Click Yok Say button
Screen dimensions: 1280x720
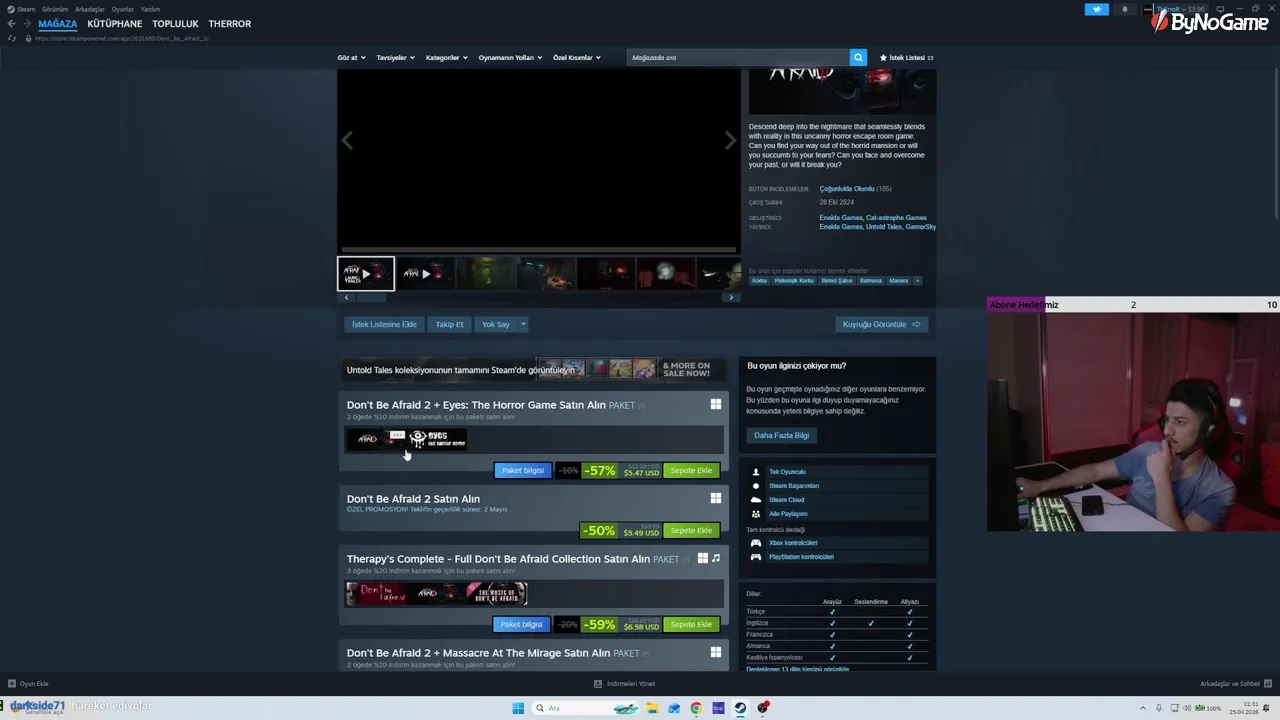tap(496, 324)
